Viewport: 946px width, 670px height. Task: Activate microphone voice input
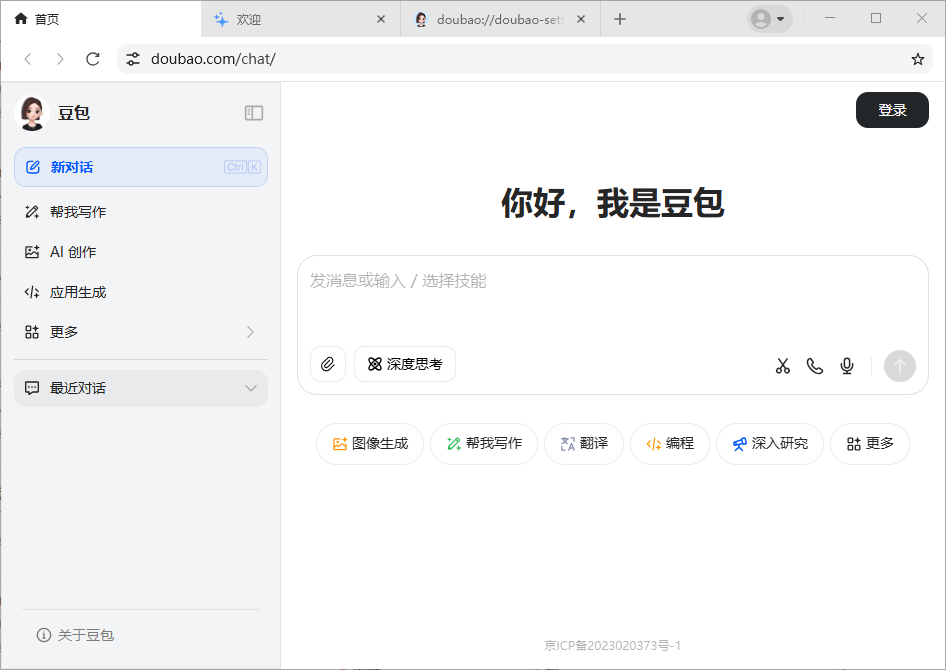pos(847,366)
